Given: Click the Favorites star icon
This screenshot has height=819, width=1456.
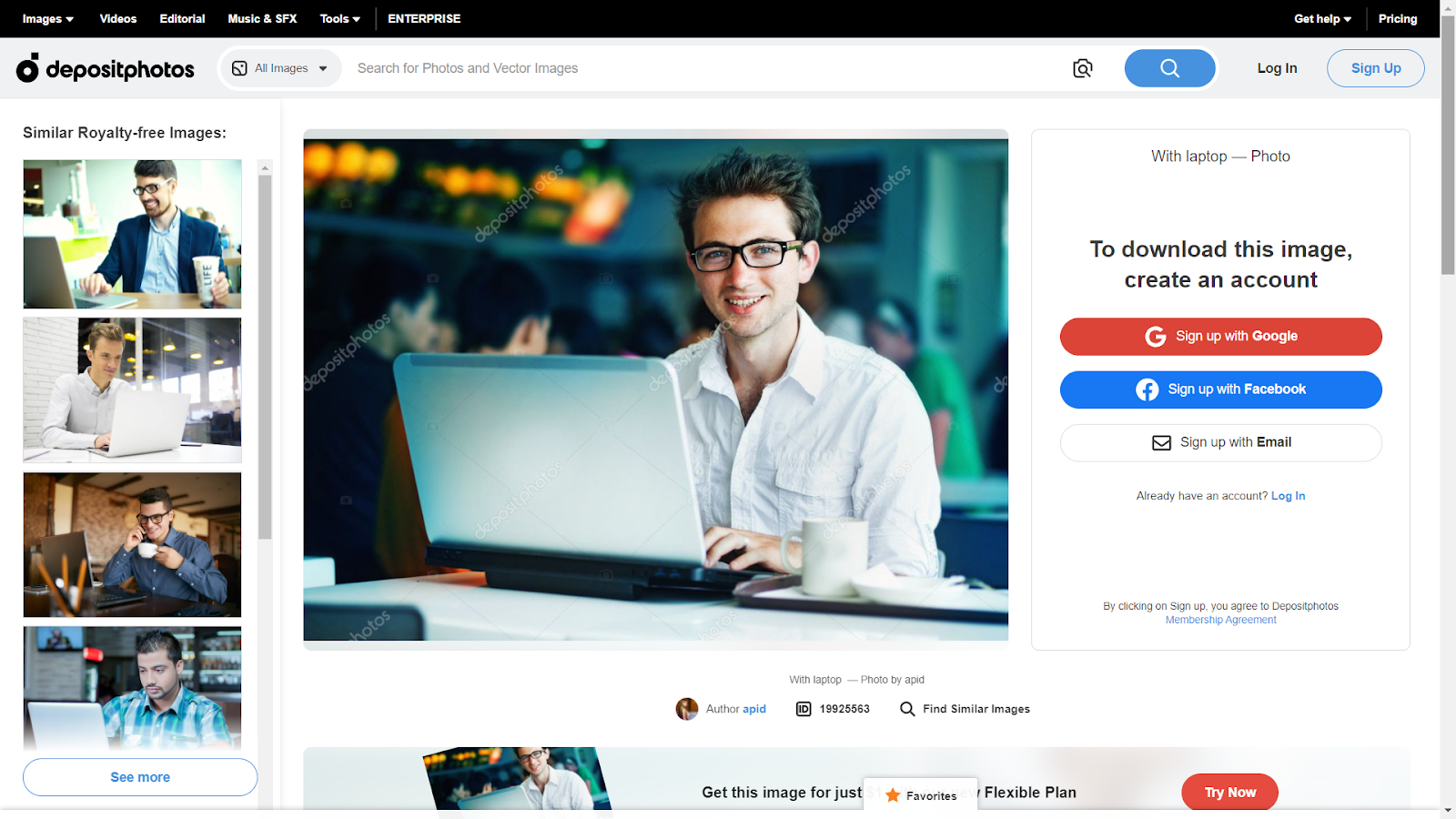Looking at the screenshot, I should pyautogui.click(x=893, y=795).
